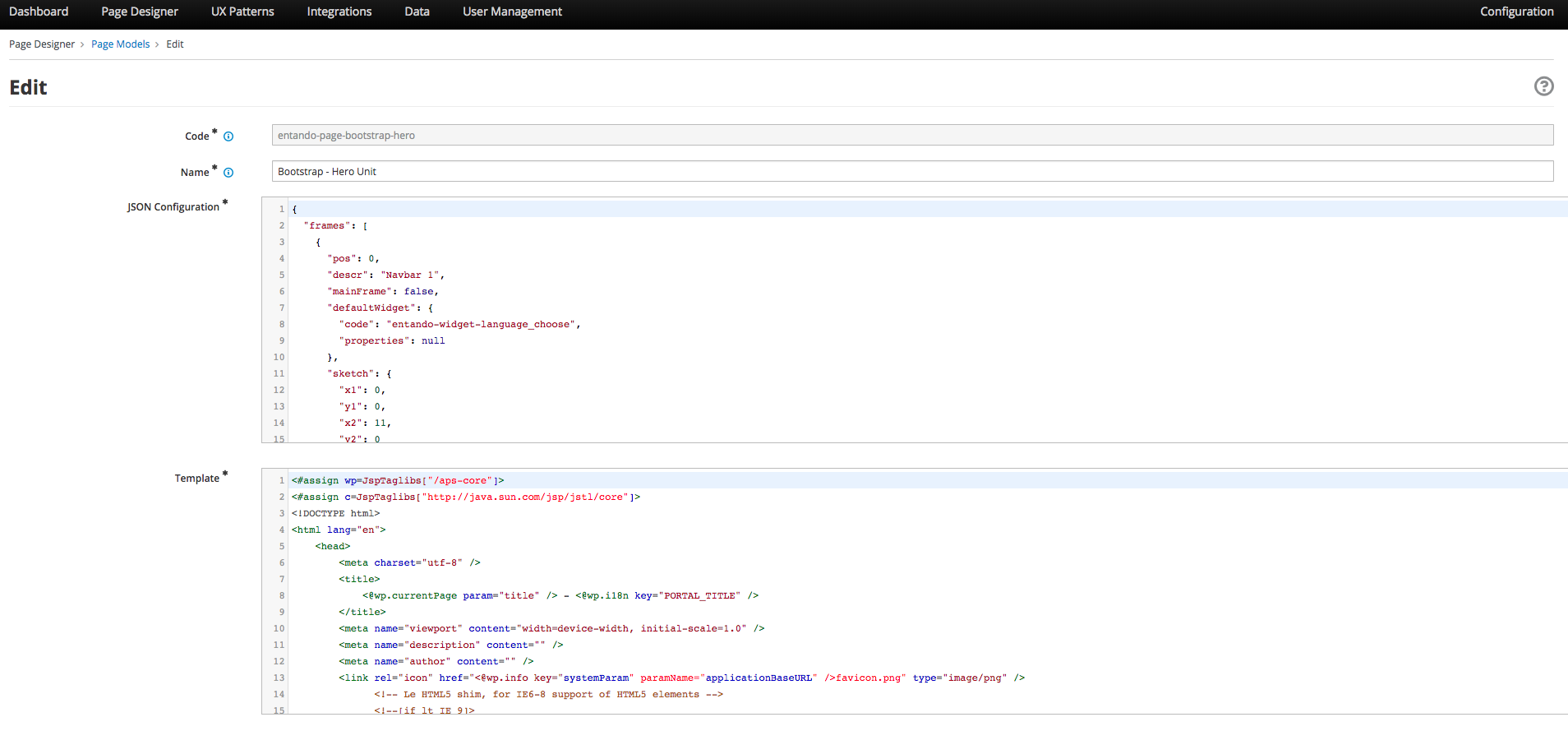Screen dimensions: 1568x731
Task: Click the "x1": 0 line
Action: click(x=362, y=390)
